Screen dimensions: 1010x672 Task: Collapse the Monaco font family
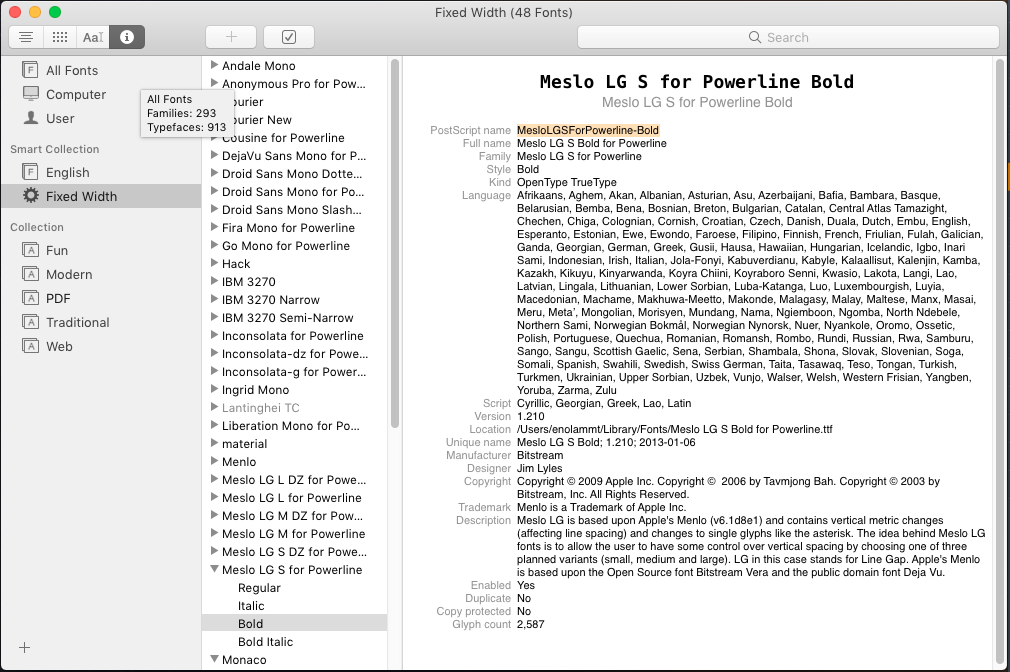click(214, 658)
